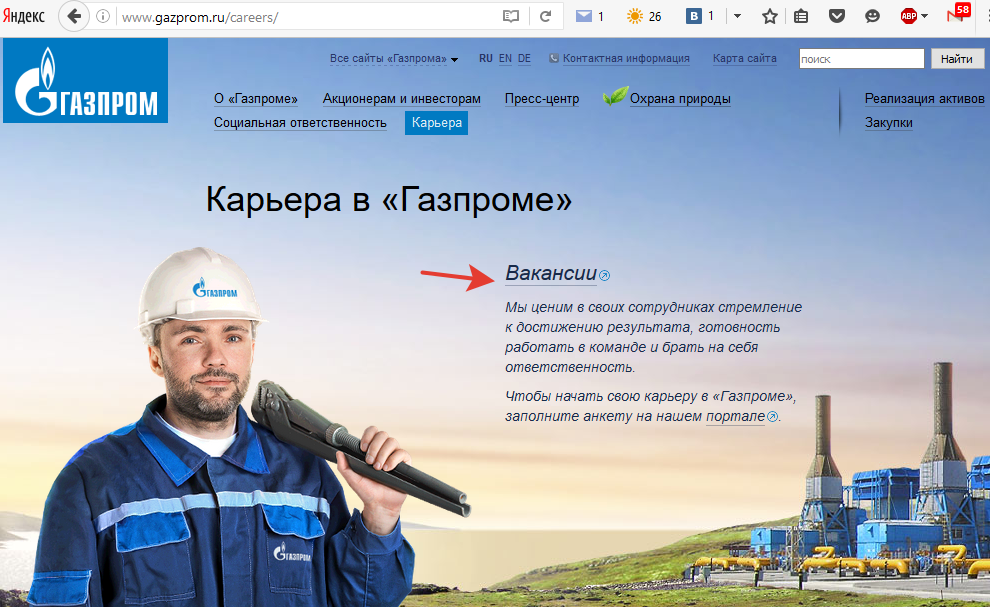Open the Пресс-центр menu item
Screen dimensions: 990x607
click(542, 99)
